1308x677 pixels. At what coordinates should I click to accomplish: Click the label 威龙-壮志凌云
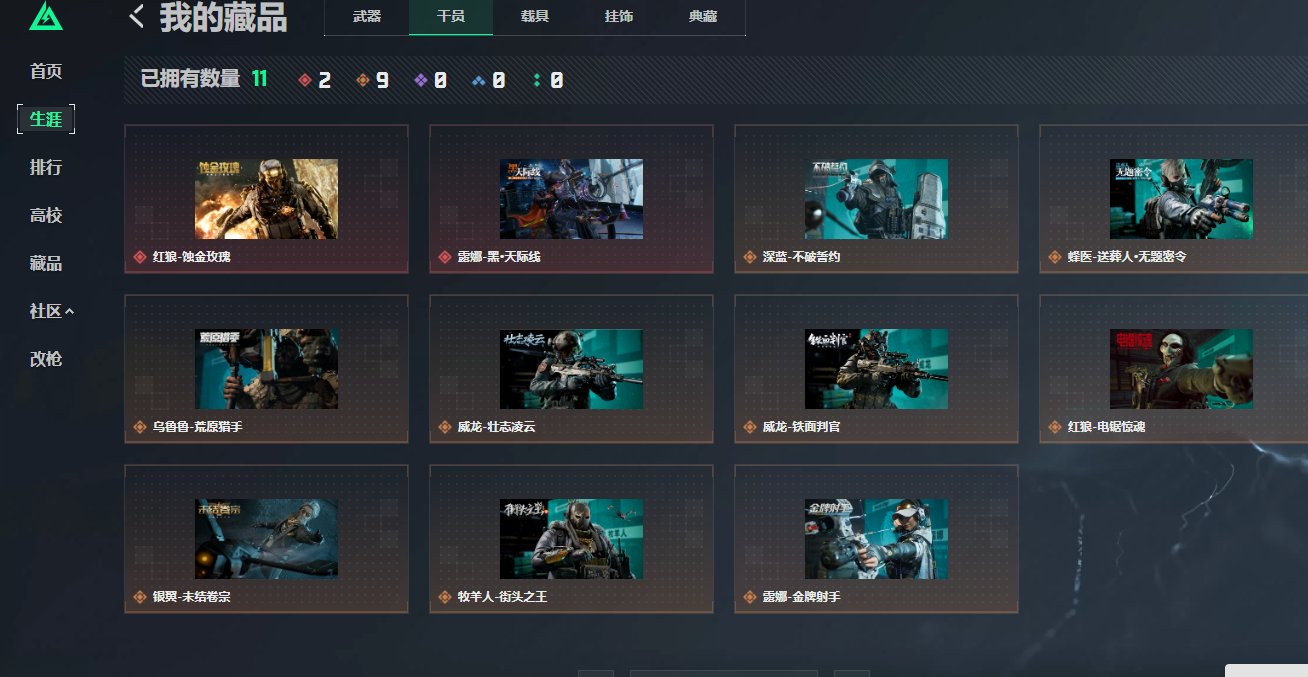496,427
